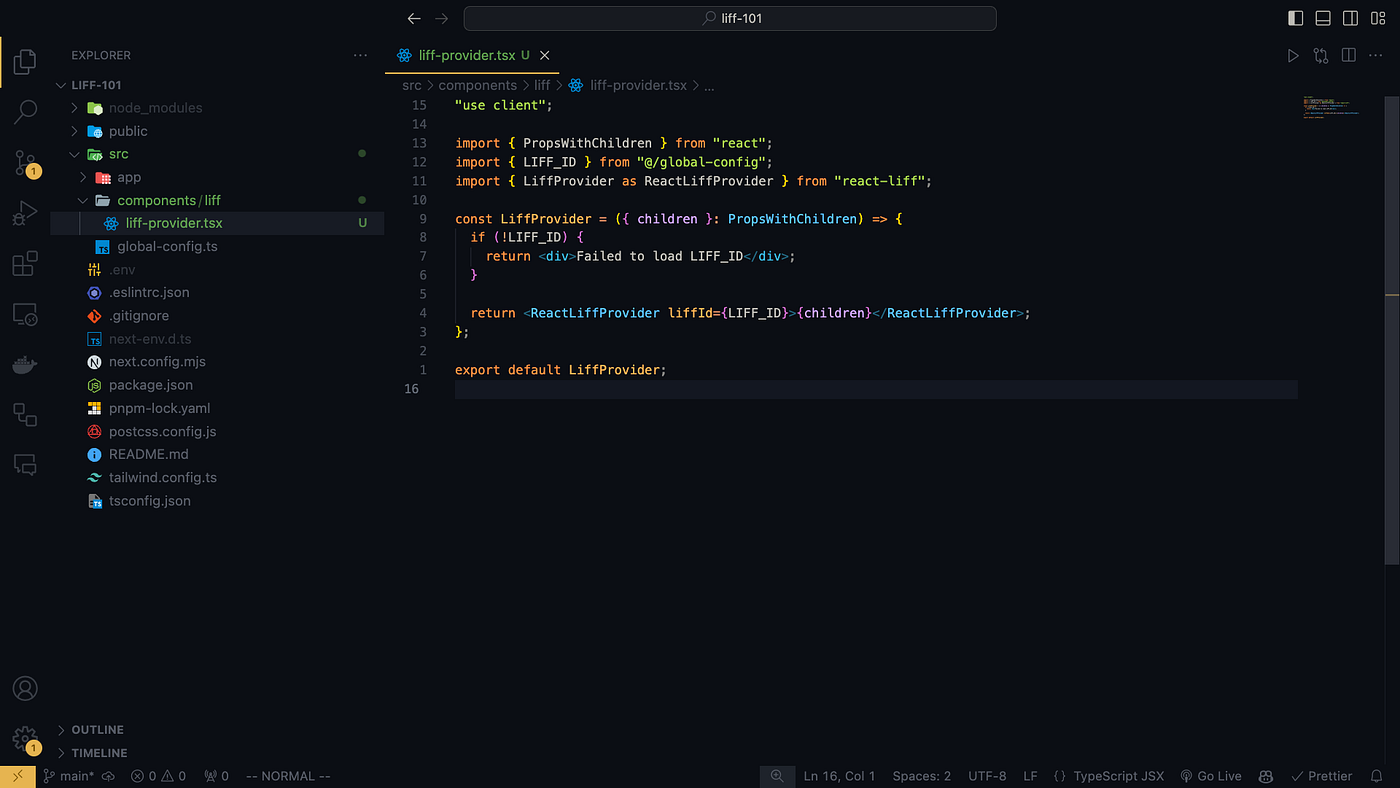This screenshot has height=788, width=1400.
Task: Open tailwind.config.ts file
Action: [x=163, y=477]
